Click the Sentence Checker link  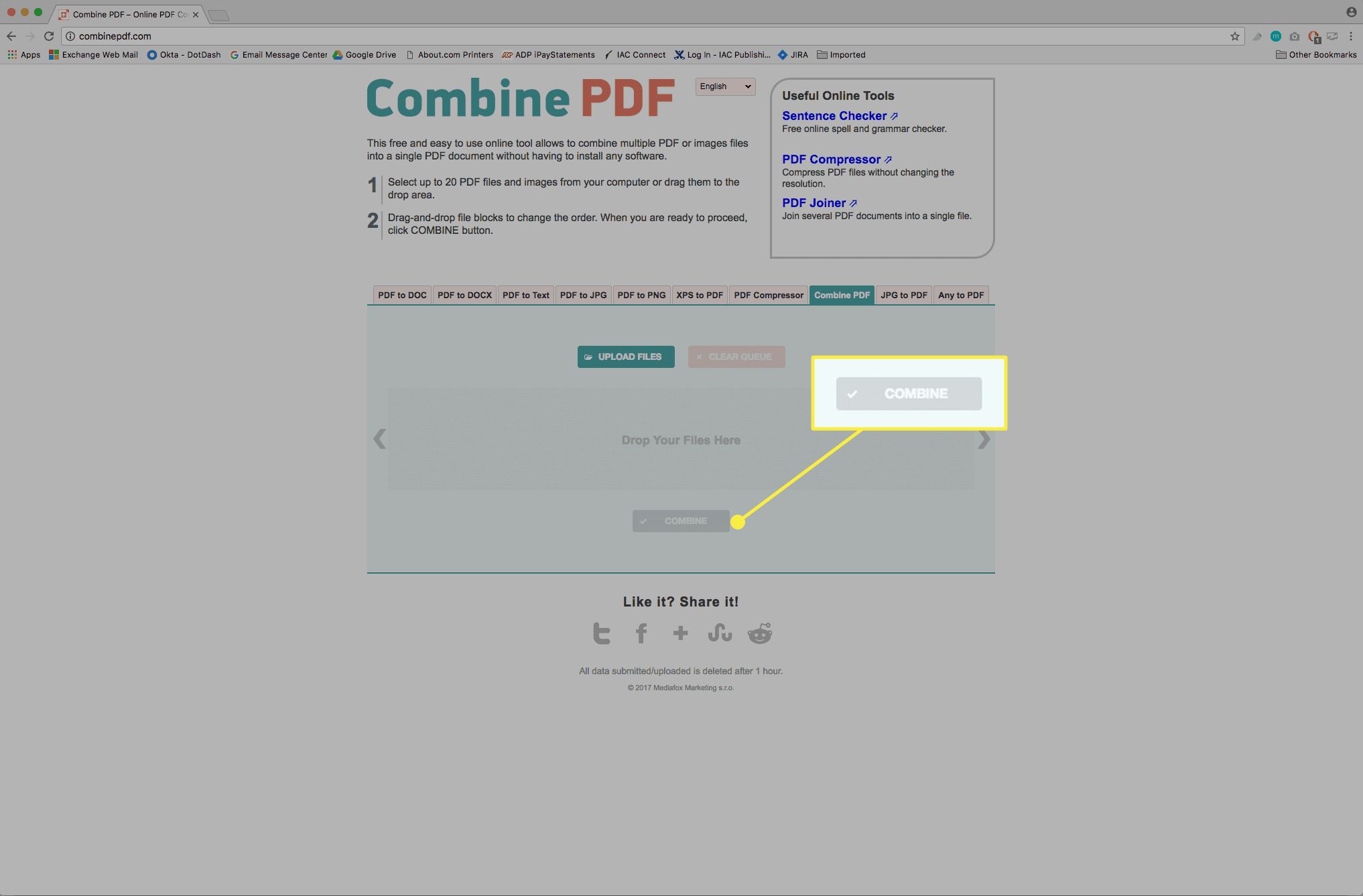pyautogui.click(x=832, y=115)
